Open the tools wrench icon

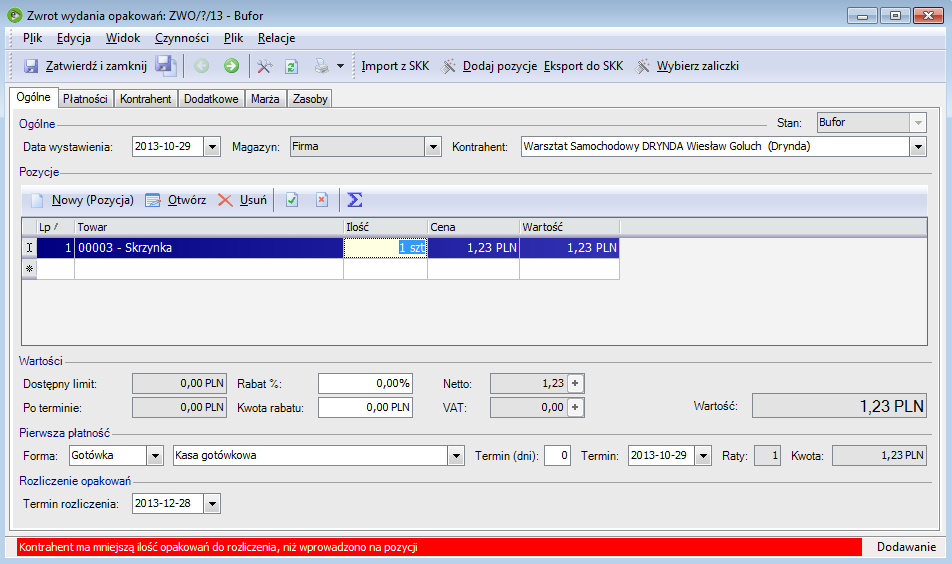click(264, 66)
